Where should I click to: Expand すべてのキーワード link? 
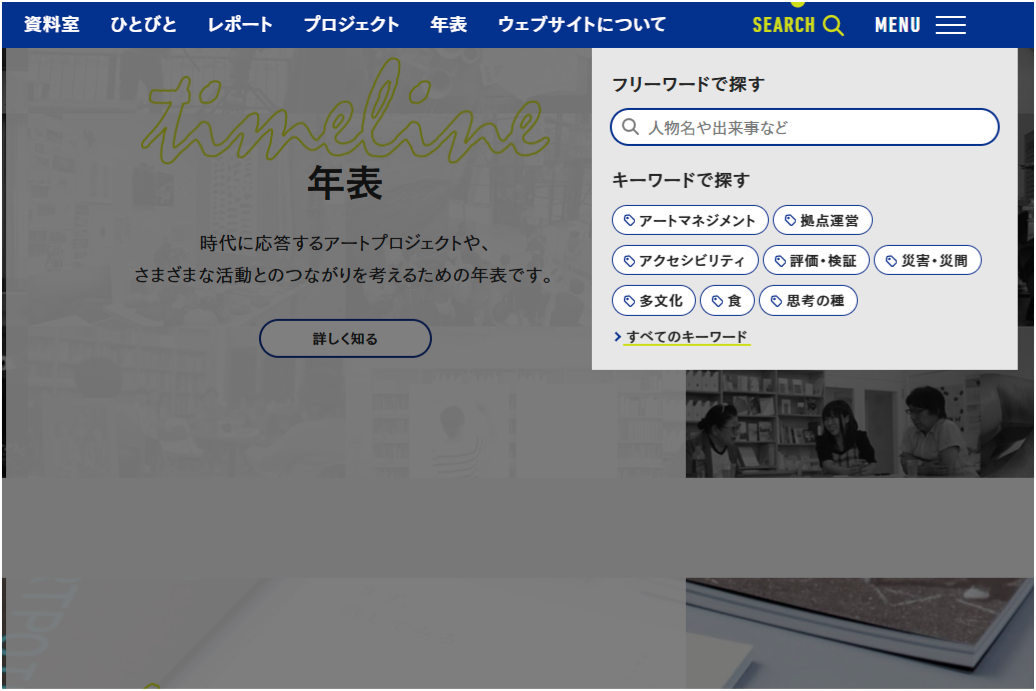click(686, 337)
